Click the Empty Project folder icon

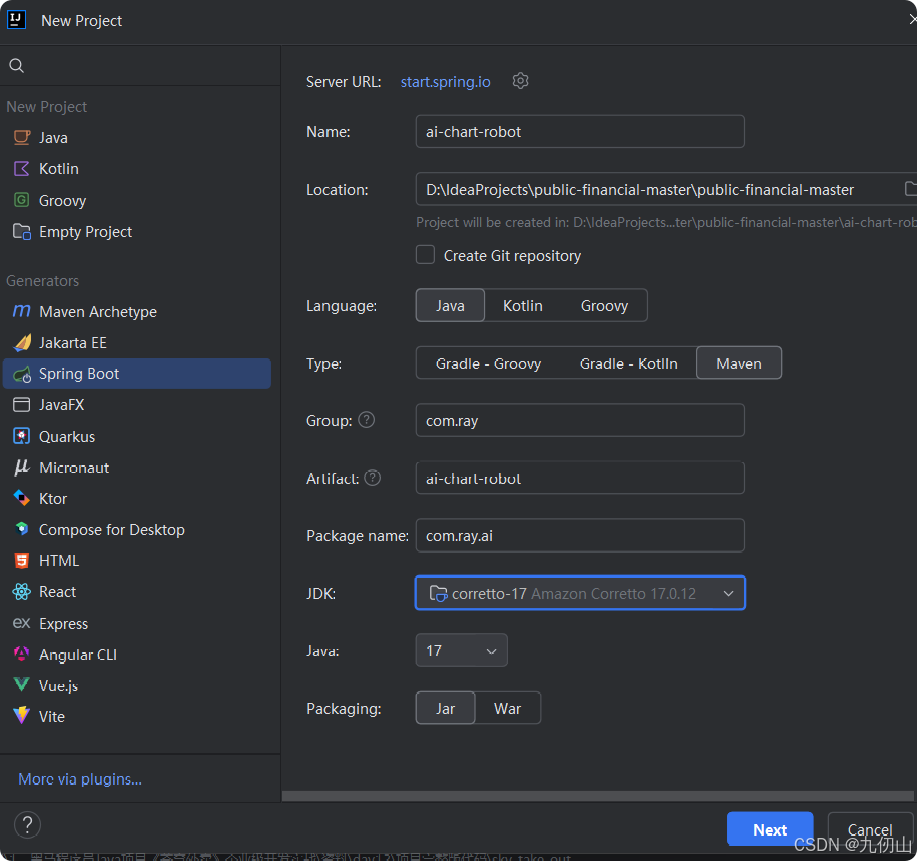[x=22, y=232]
